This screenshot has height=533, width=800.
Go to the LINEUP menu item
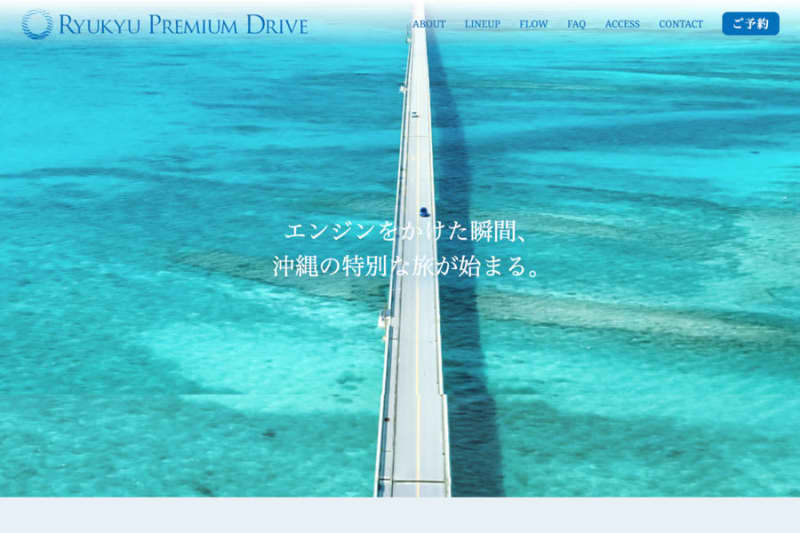[482, 24]
